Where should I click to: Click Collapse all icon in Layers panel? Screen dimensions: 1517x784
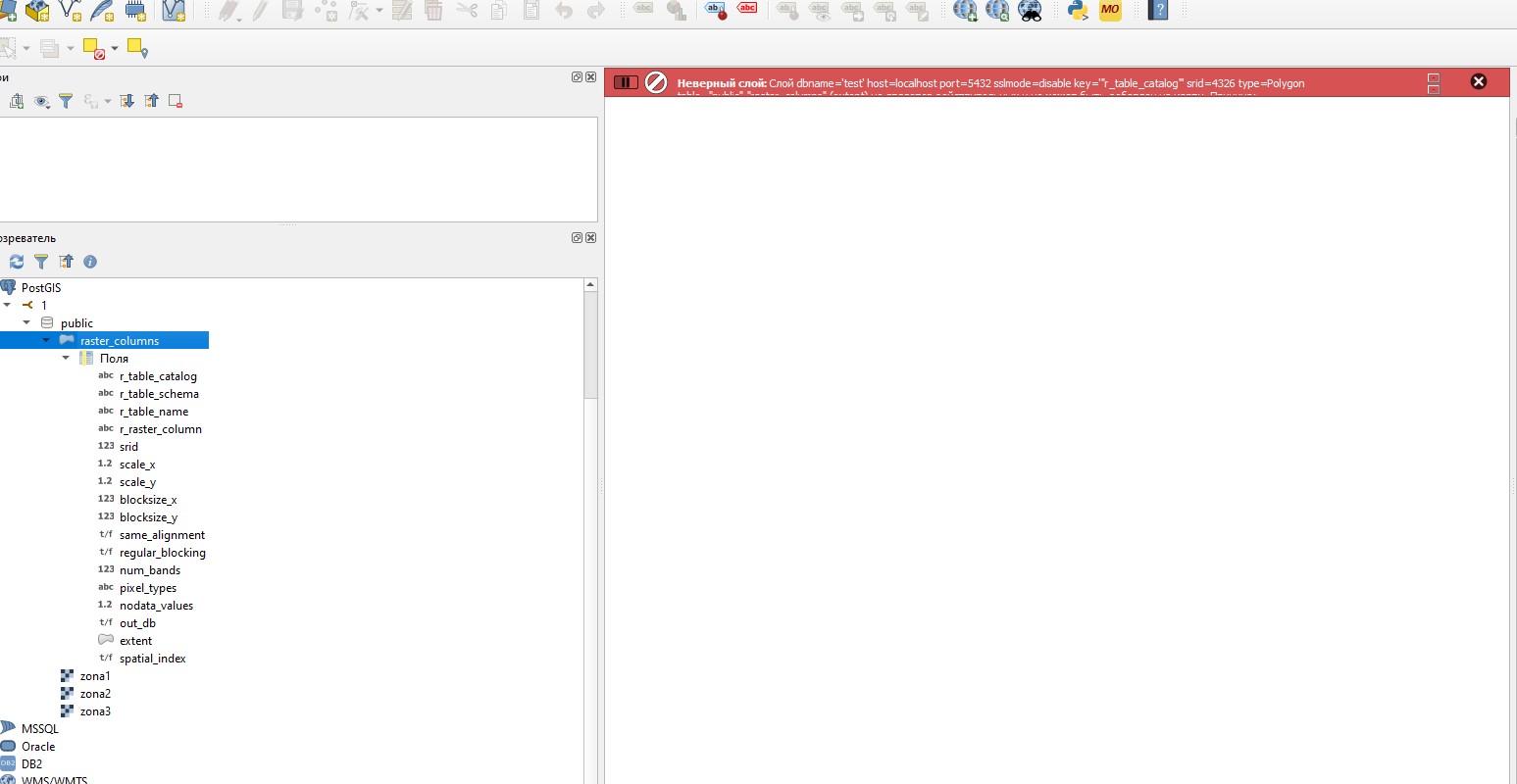151,101
